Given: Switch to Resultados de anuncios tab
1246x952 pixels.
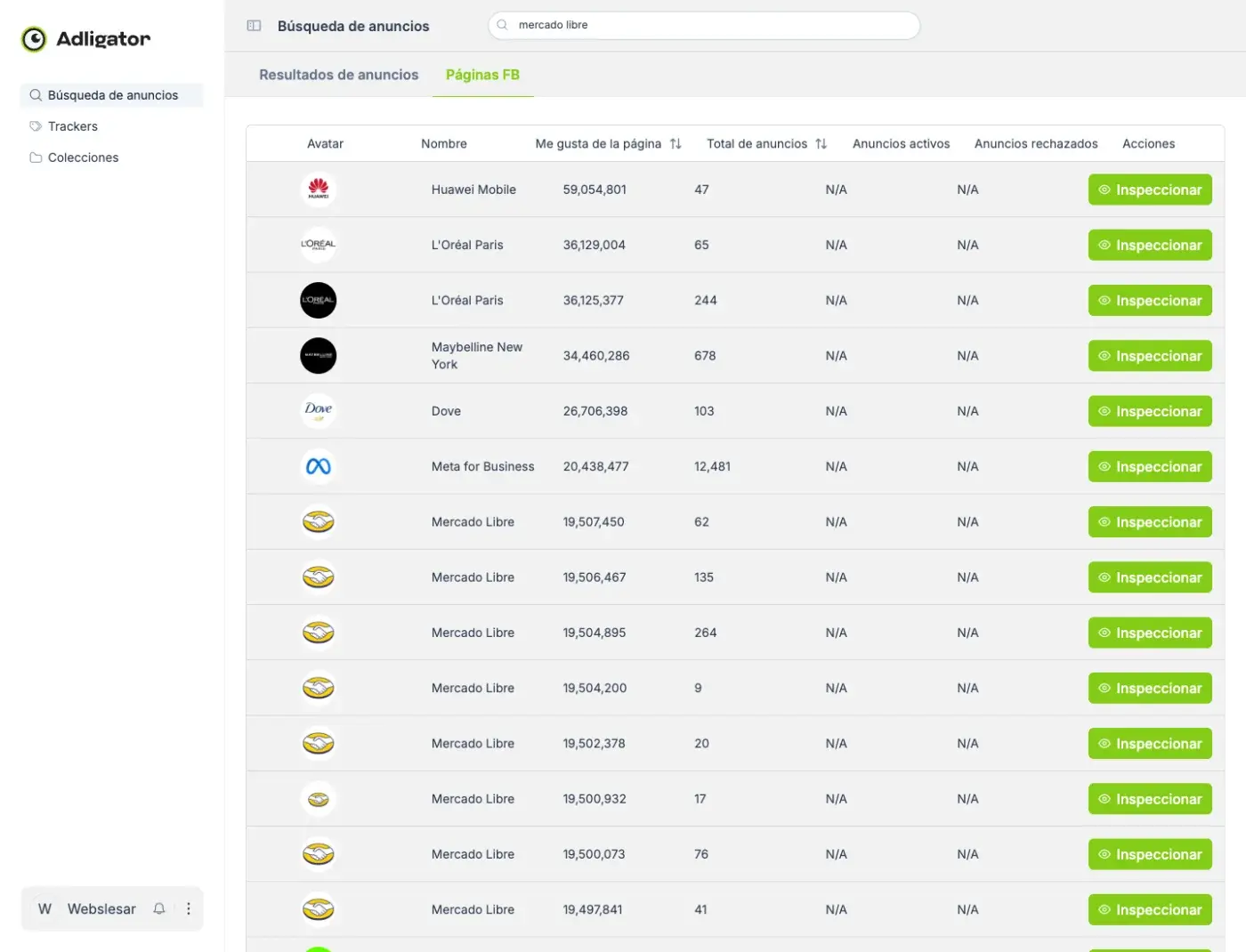Looking at the screenshot, I should tap(338, 75).
